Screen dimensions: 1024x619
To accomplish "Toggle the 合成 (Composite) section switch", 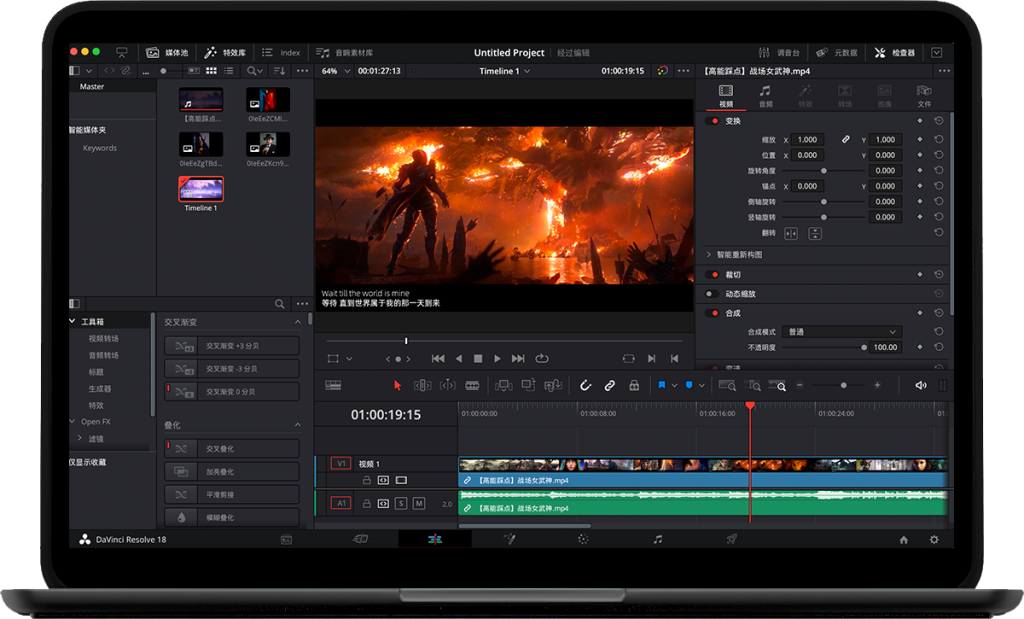I will (x=713, y=313).
